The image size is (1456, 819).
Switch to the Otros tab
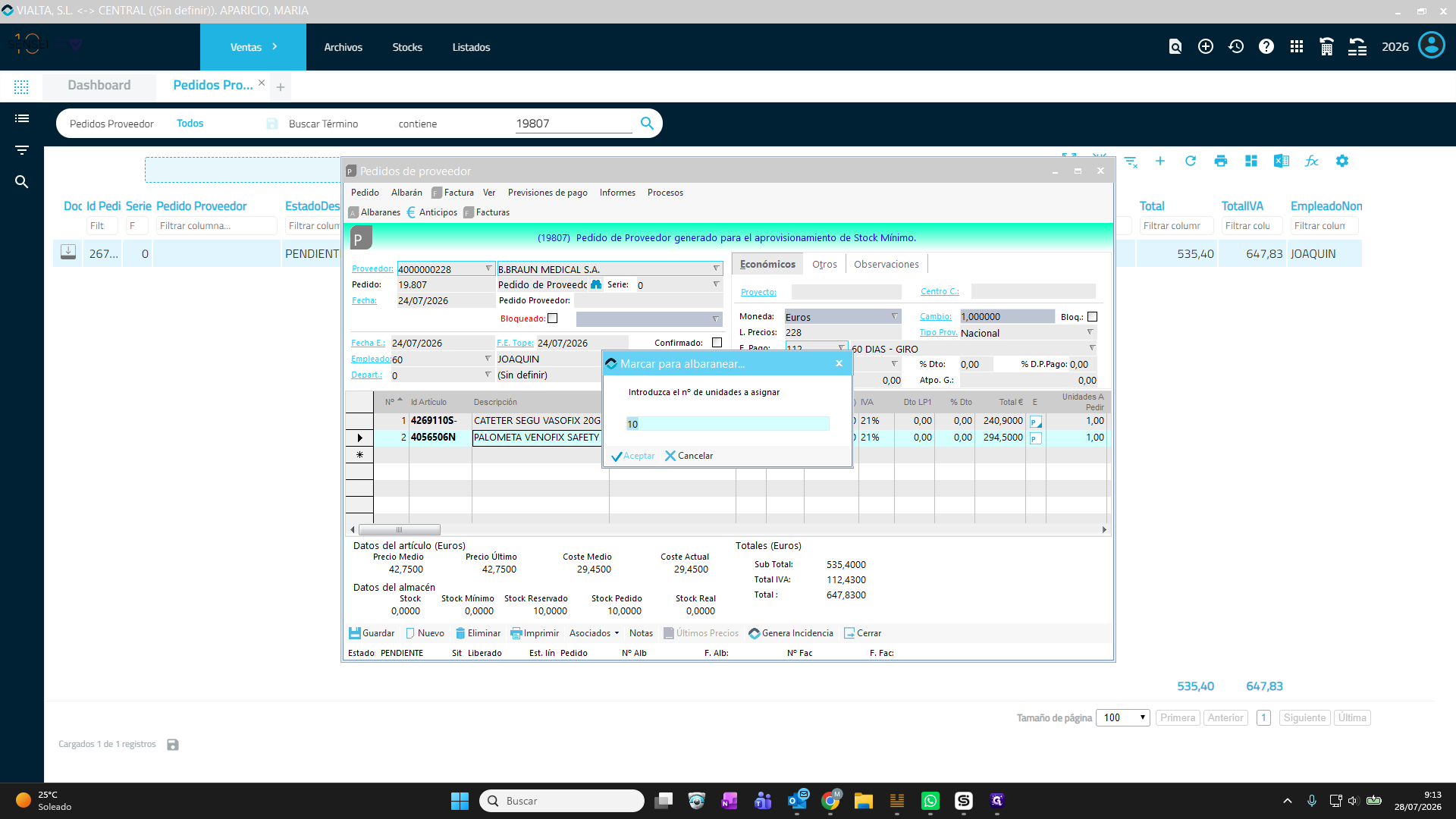click(824, 264)
